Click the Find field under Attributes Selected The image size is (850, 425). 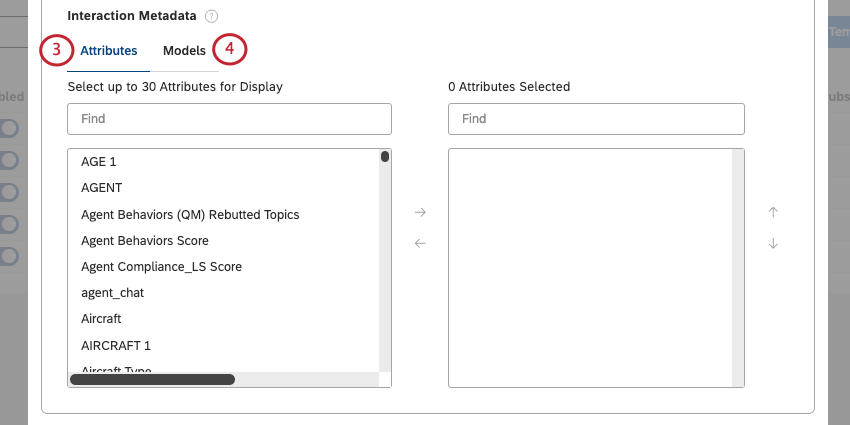tap(596, 119)
